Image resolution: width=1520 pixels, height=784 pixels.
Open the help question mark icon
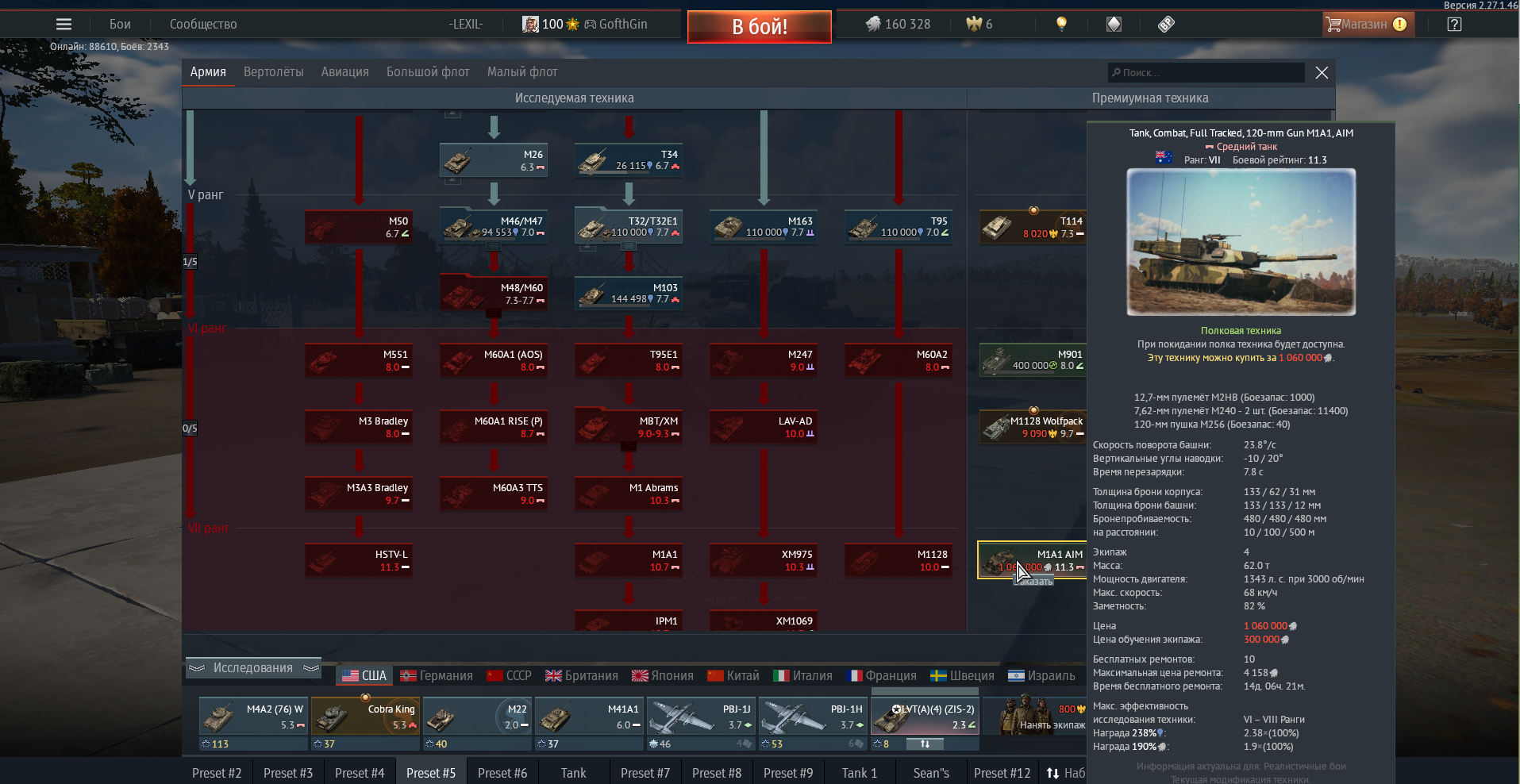pos(1454,24)
